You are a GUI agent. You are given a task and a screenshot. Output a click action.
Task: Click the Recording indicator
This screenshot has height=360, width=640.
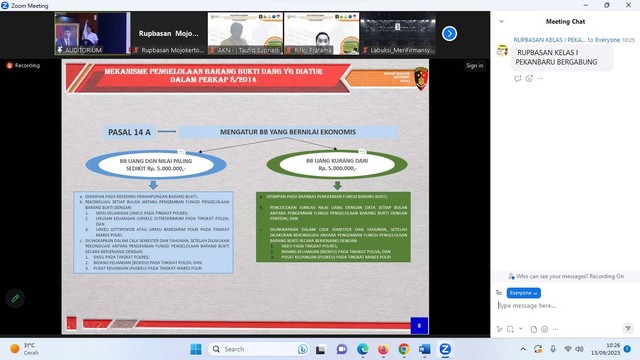click(23, 65)
